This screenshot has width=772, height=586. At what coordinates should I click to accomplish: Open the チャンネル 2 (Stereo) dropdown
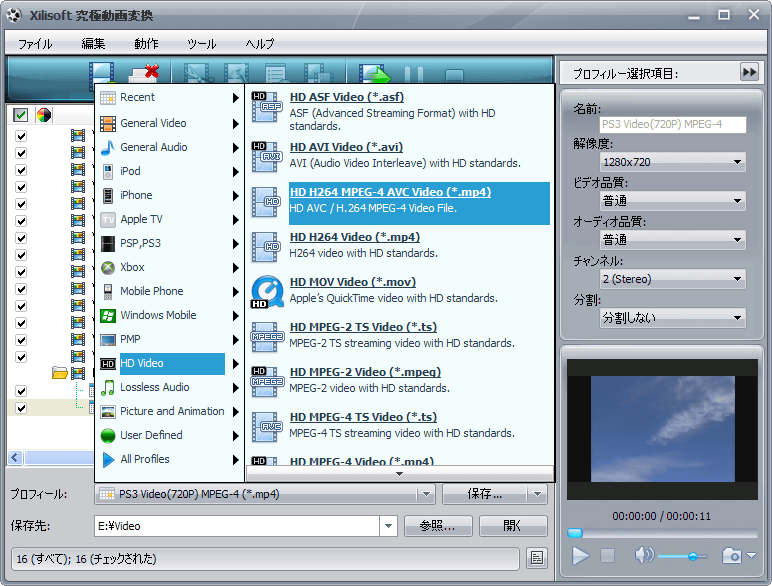673,279
